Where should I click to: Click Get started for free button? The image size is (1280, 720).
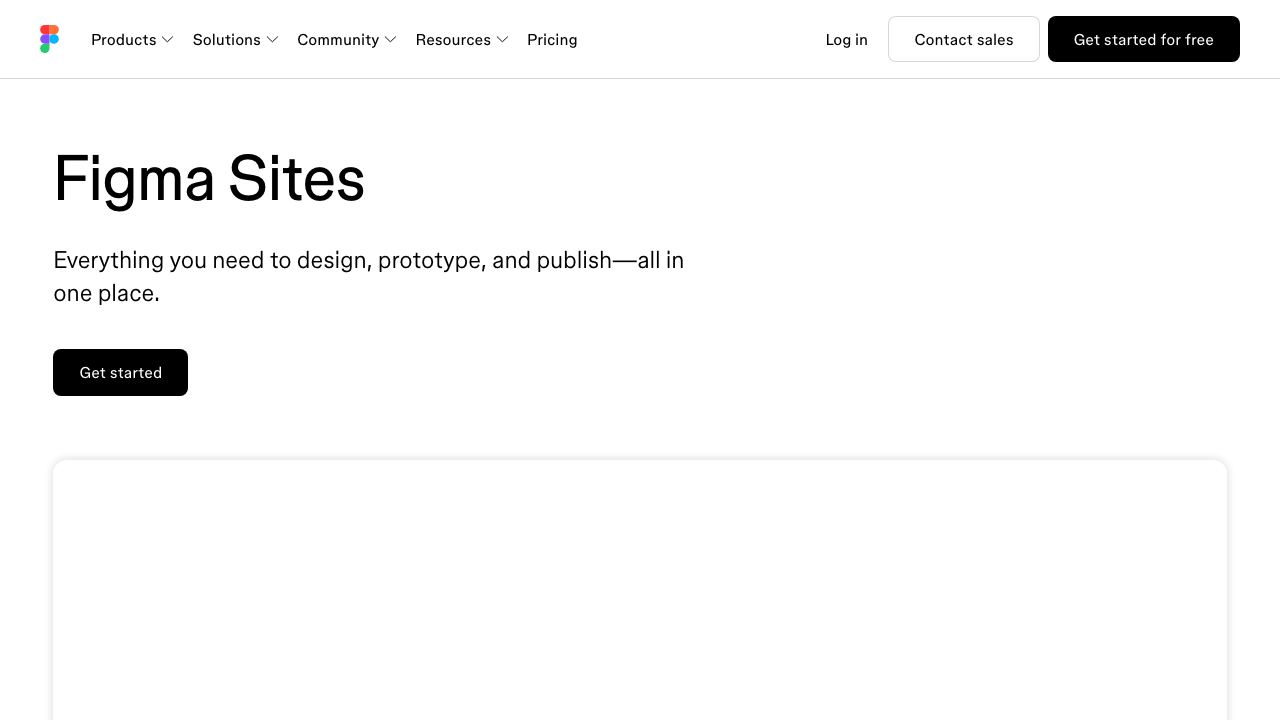(x=1144, y=39)
